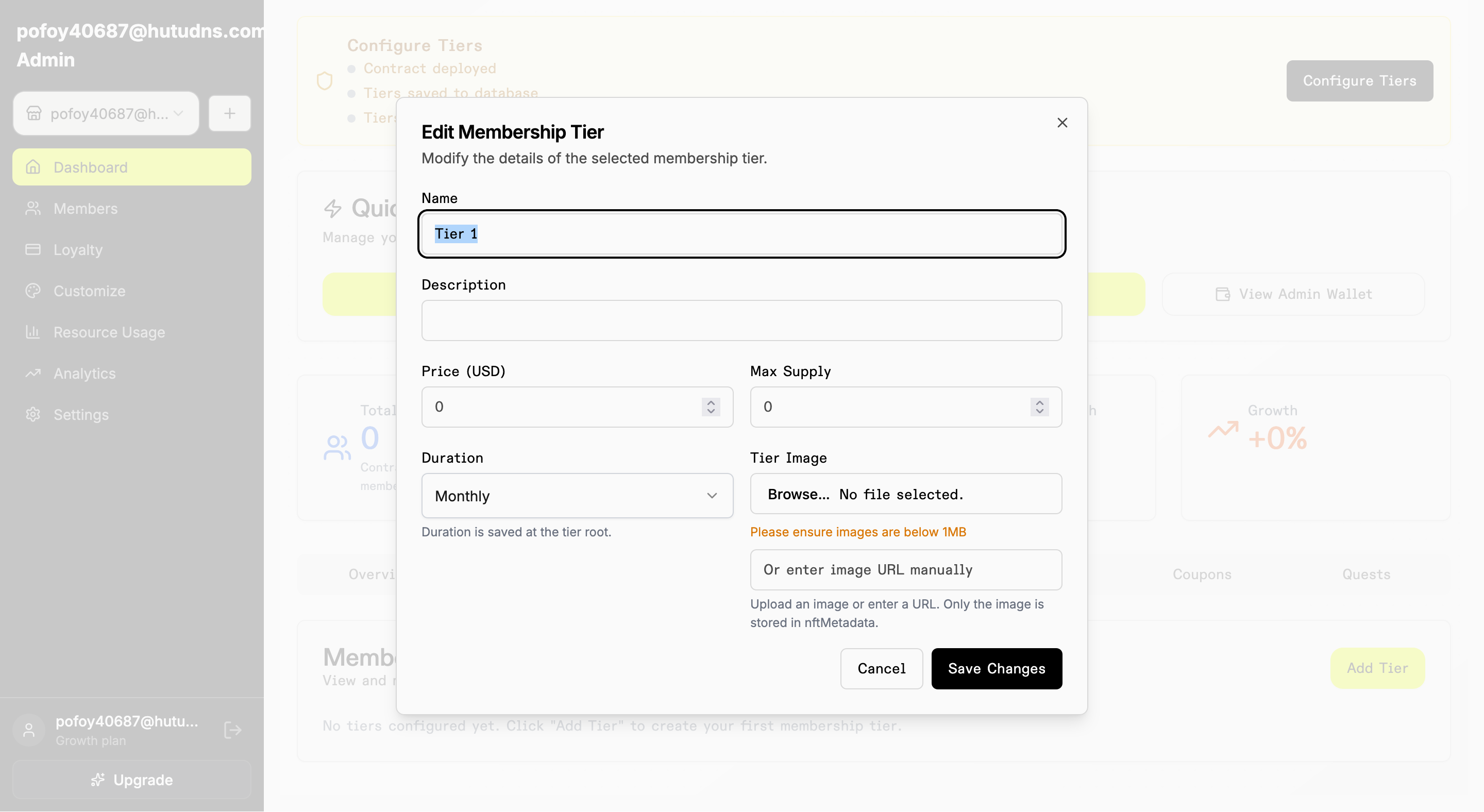Image resolution: width=1484 pixels, height=812 pixels.
Task: Click the image URL manual entry field
Action: (905, 569)
